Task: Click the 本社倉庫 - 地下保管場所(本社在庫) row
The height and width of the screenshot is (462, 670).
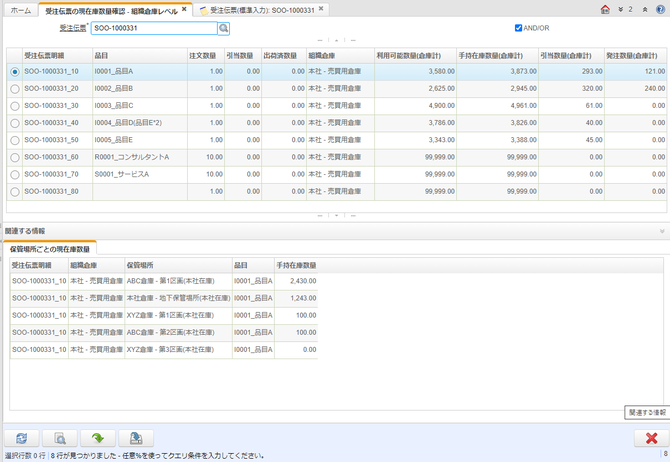Action: pos(164,298)
